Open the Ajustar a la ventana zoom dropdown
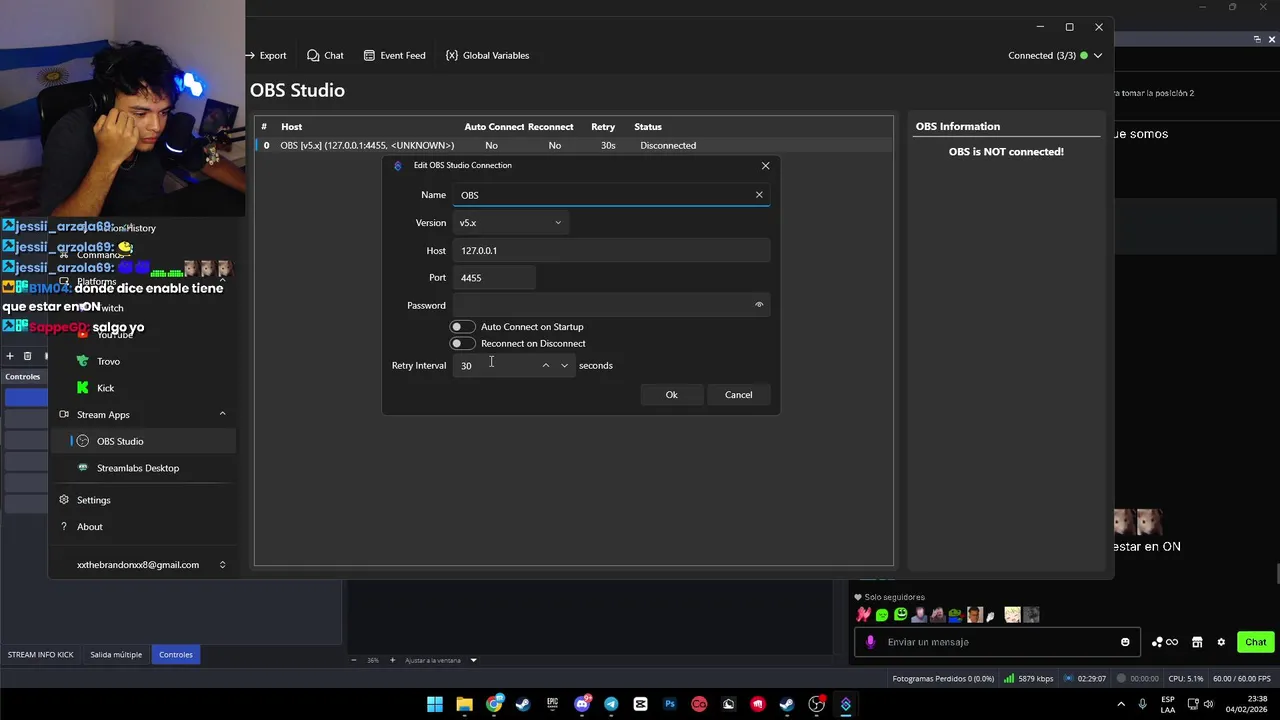Image resolution: width=1280 pixels, height=720 pixels. tap(440, 660)
